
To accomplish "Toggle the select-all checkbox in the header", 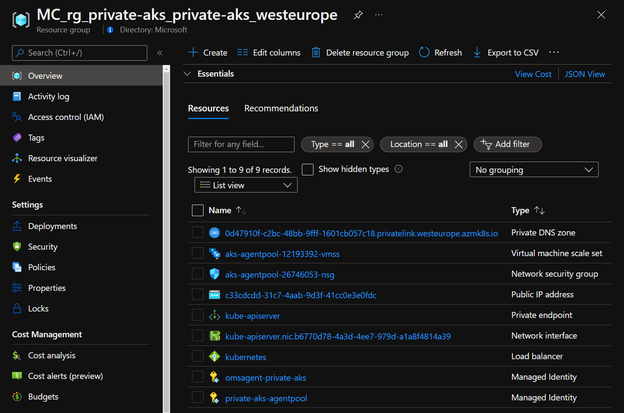I will coord(198,210).
